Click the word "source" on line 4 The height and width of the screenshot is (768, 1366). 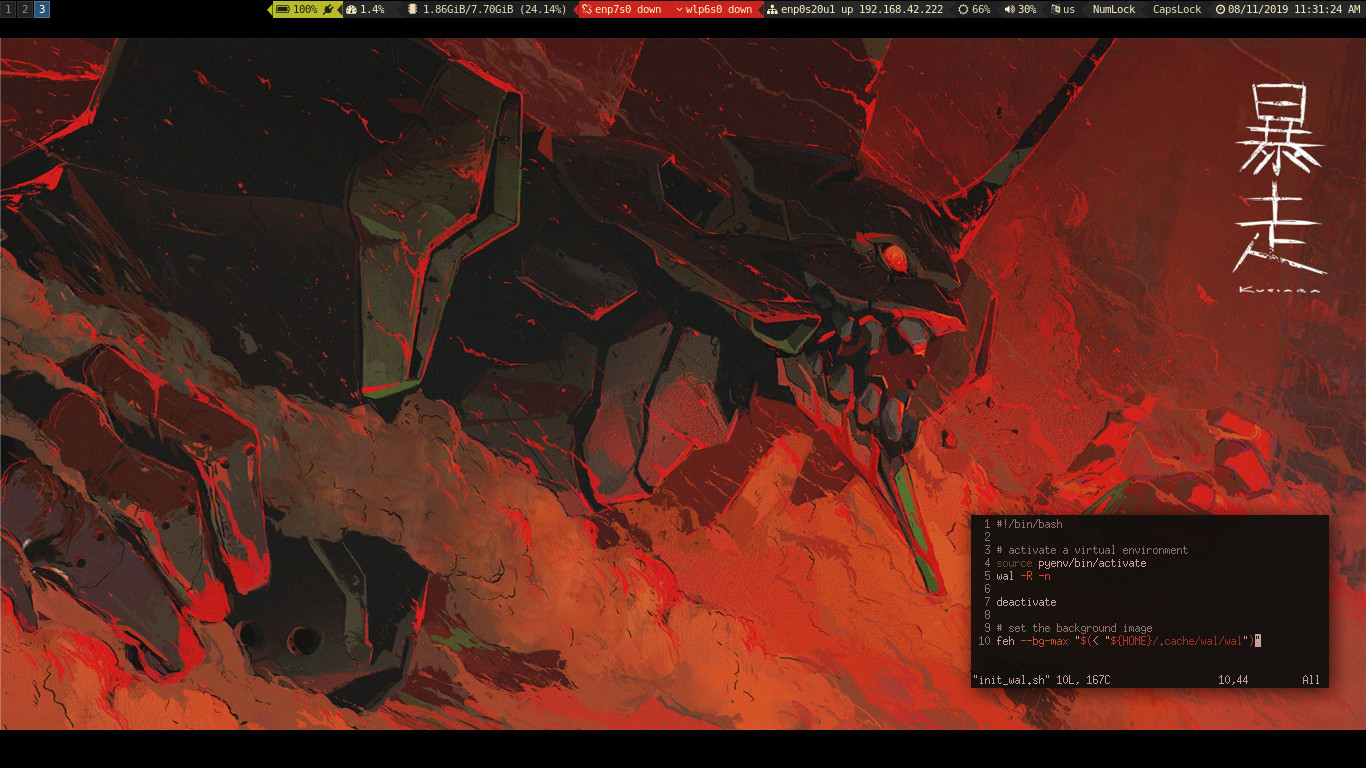(1014, 563)
